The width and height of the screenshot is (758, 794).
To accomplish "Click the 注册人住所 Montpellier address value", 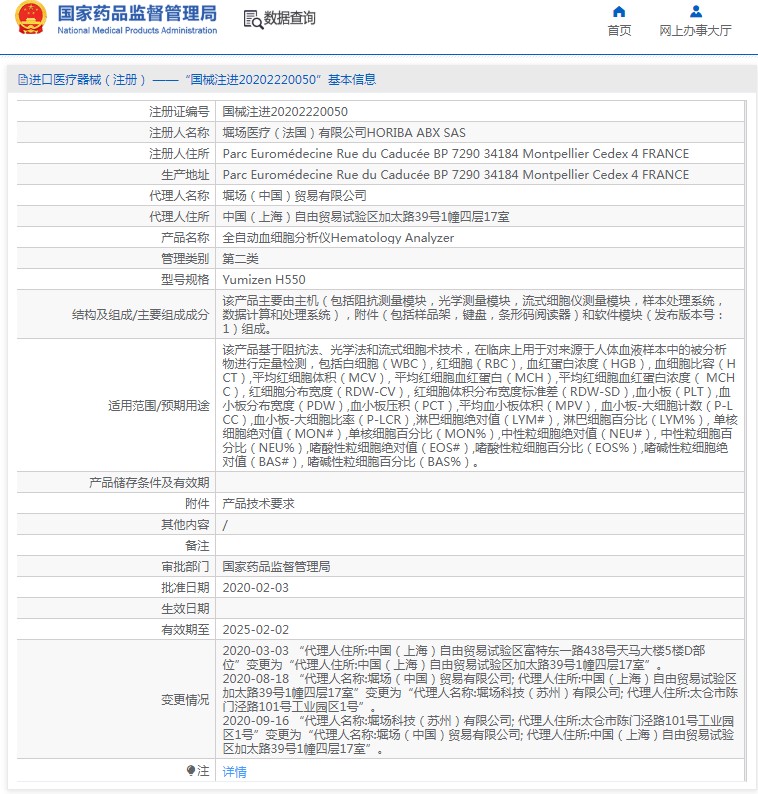I will click(456, 153).
